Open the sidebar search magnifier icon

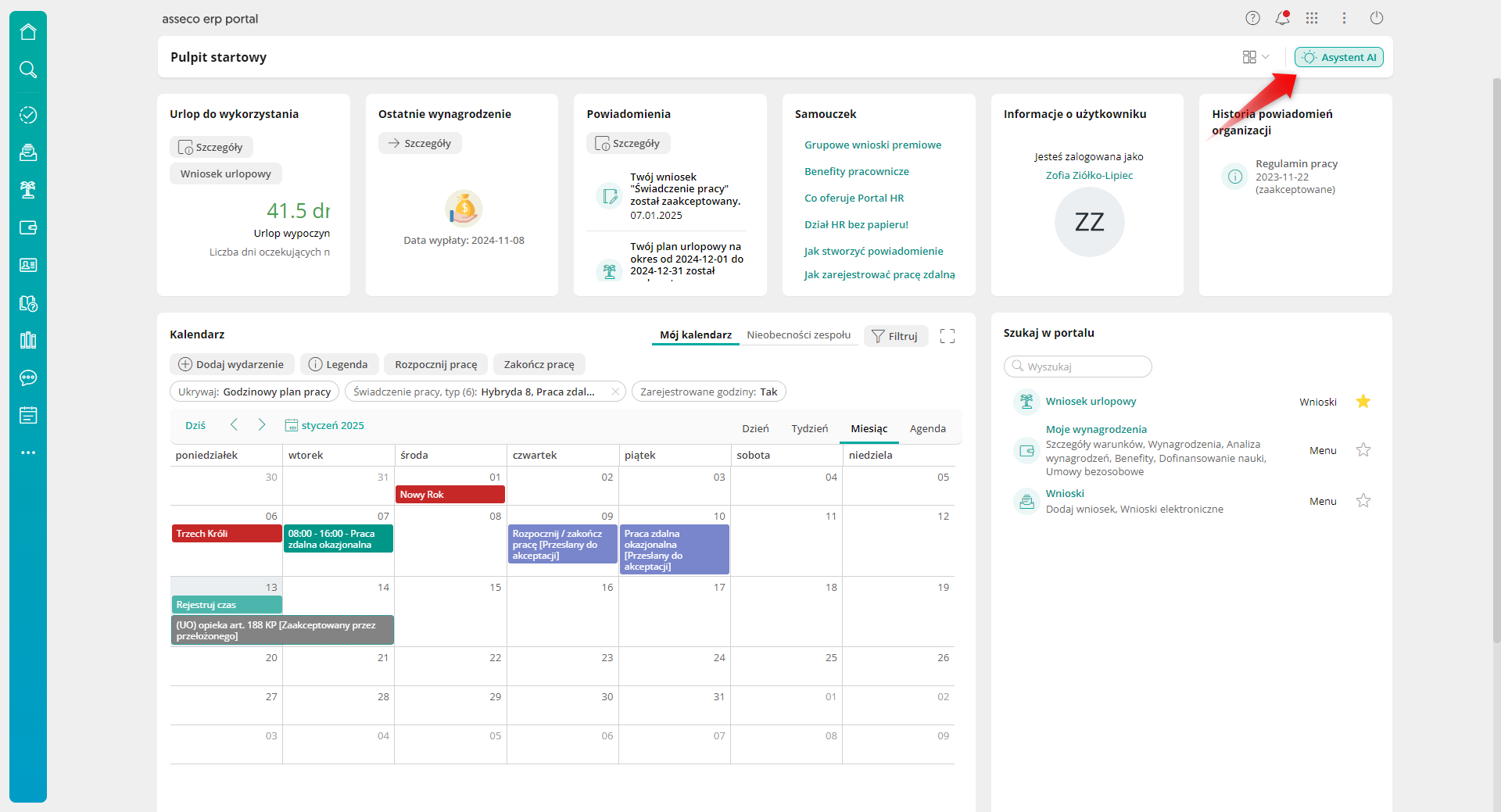[x=28, y=70]
